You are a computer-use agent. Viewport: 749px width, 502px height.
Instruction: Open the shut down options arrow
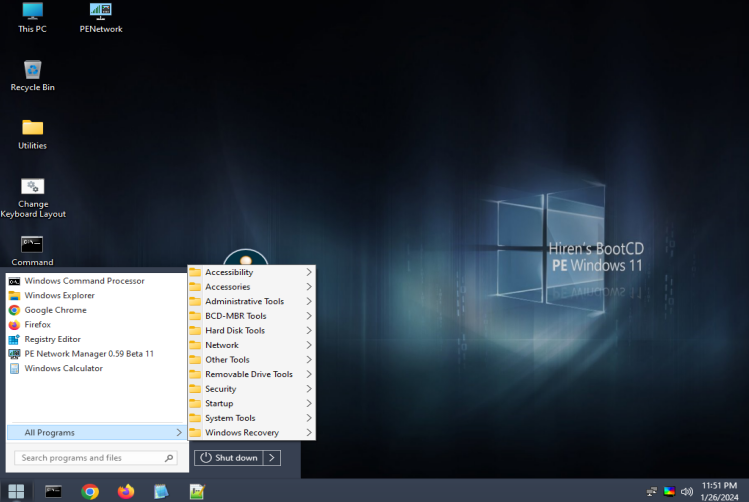(272, 458)
